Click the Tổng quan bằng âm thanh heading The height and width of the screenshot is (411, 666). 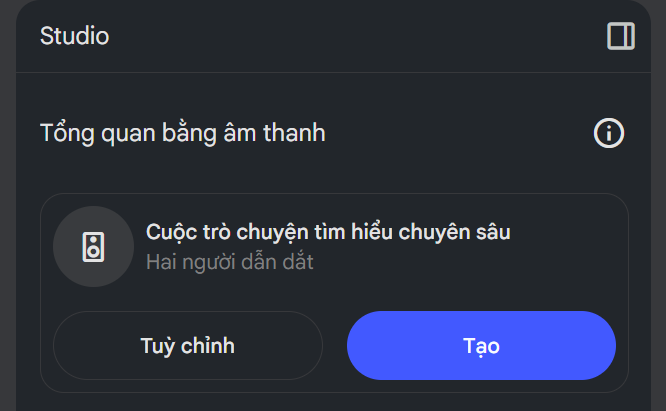[x=183, y=133]
